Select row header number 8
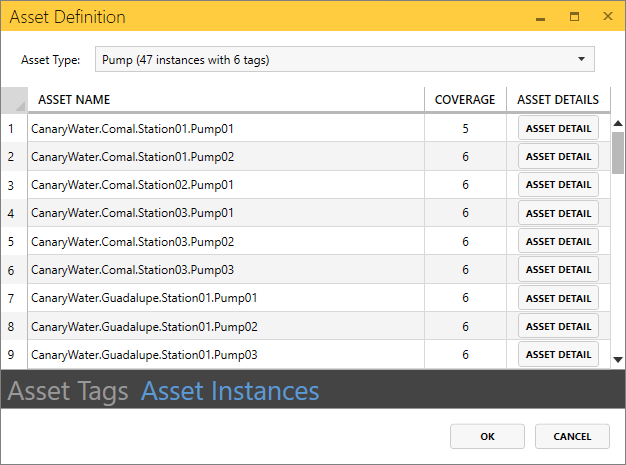 [14, 326]
